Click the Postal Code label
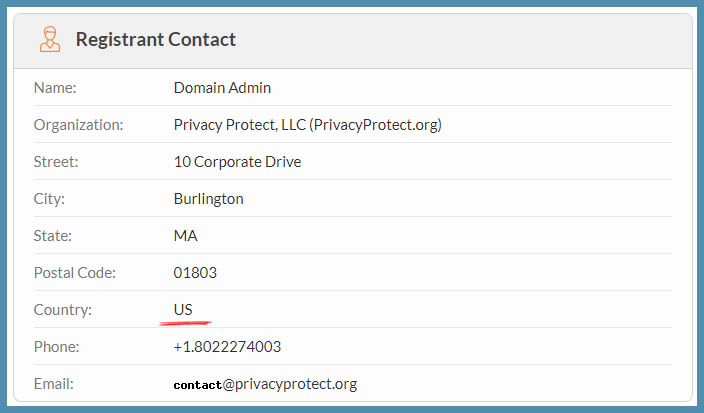The height and width of the screenshot is (413, 704). click(75, 273)
